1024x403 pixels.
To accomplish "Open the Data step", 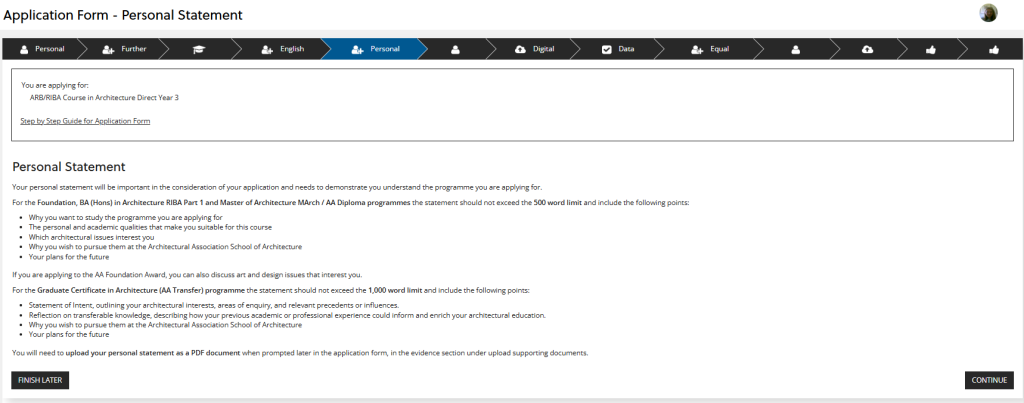I will pos(618,49).
